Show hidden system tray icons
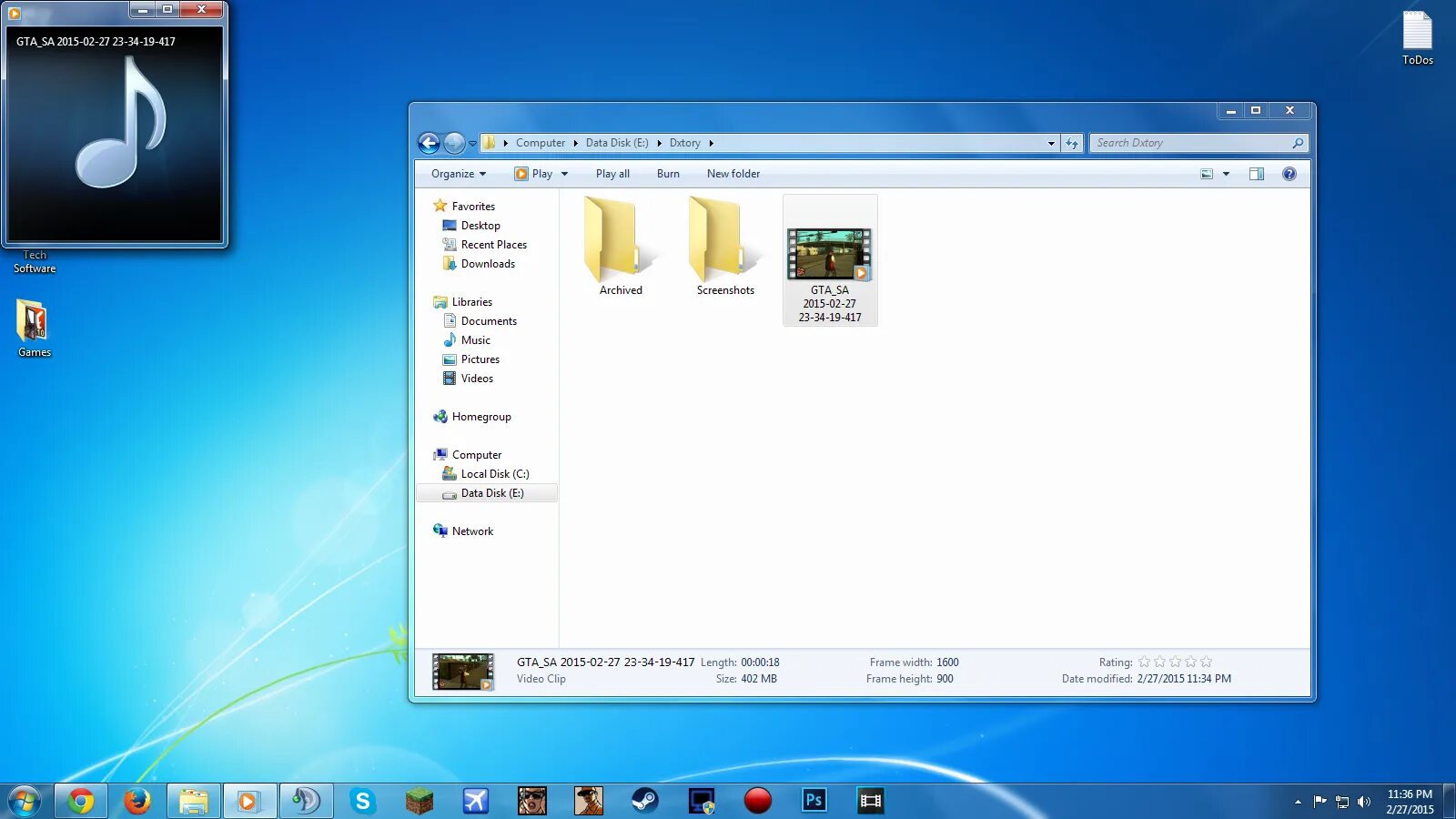Viewport: 1456px width, 819px height. tap(1298, 802)
